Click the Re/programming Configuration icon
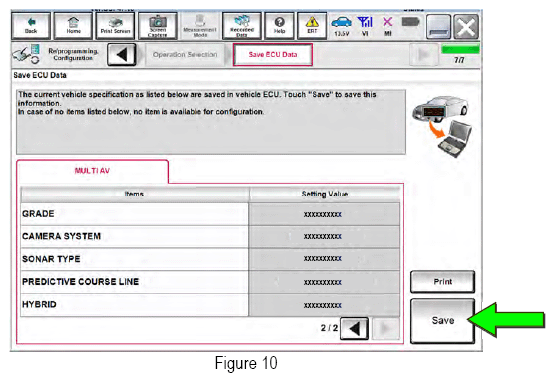 point(25,55)
